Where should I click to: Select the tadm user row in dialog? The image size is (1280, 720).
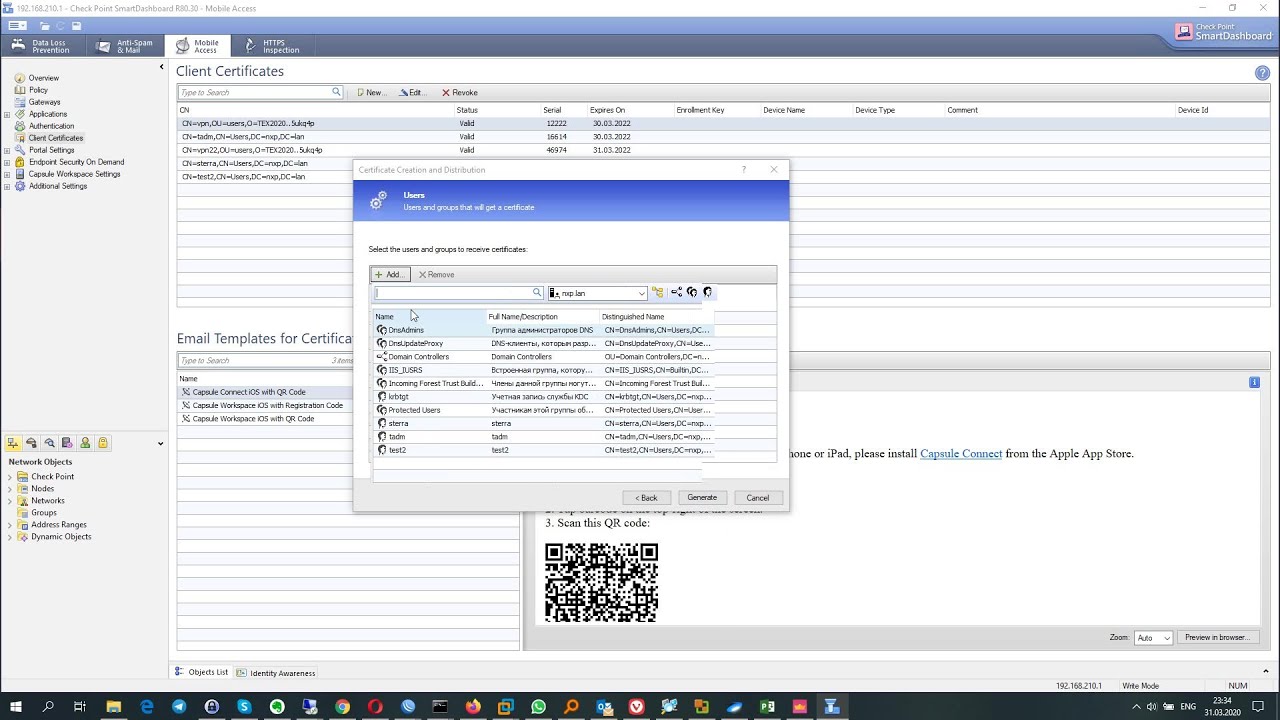tap(543, 437)
